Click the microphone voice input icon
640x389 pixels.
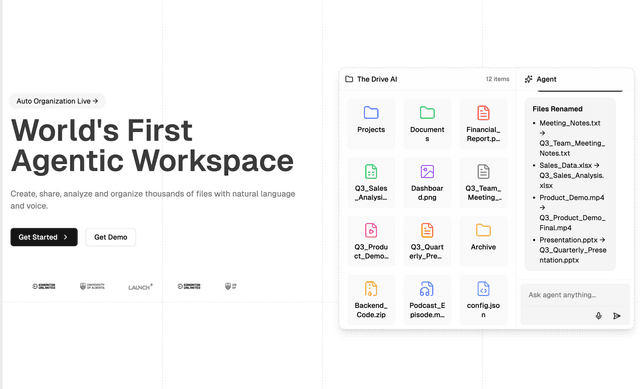click(598, 316)
